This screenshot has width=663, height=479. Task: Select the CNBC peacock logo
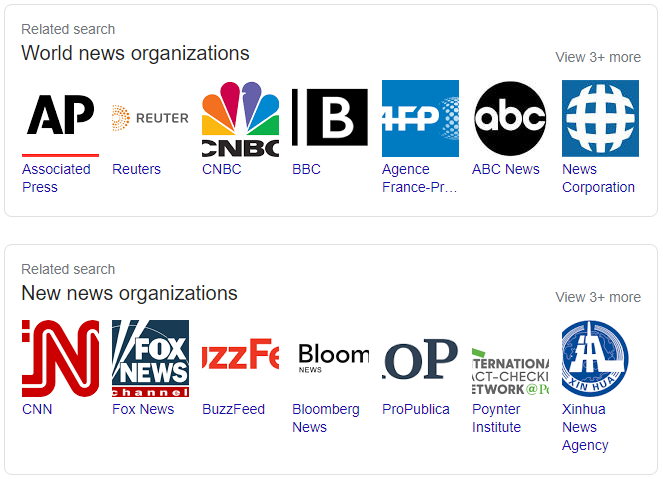[241, 118]
